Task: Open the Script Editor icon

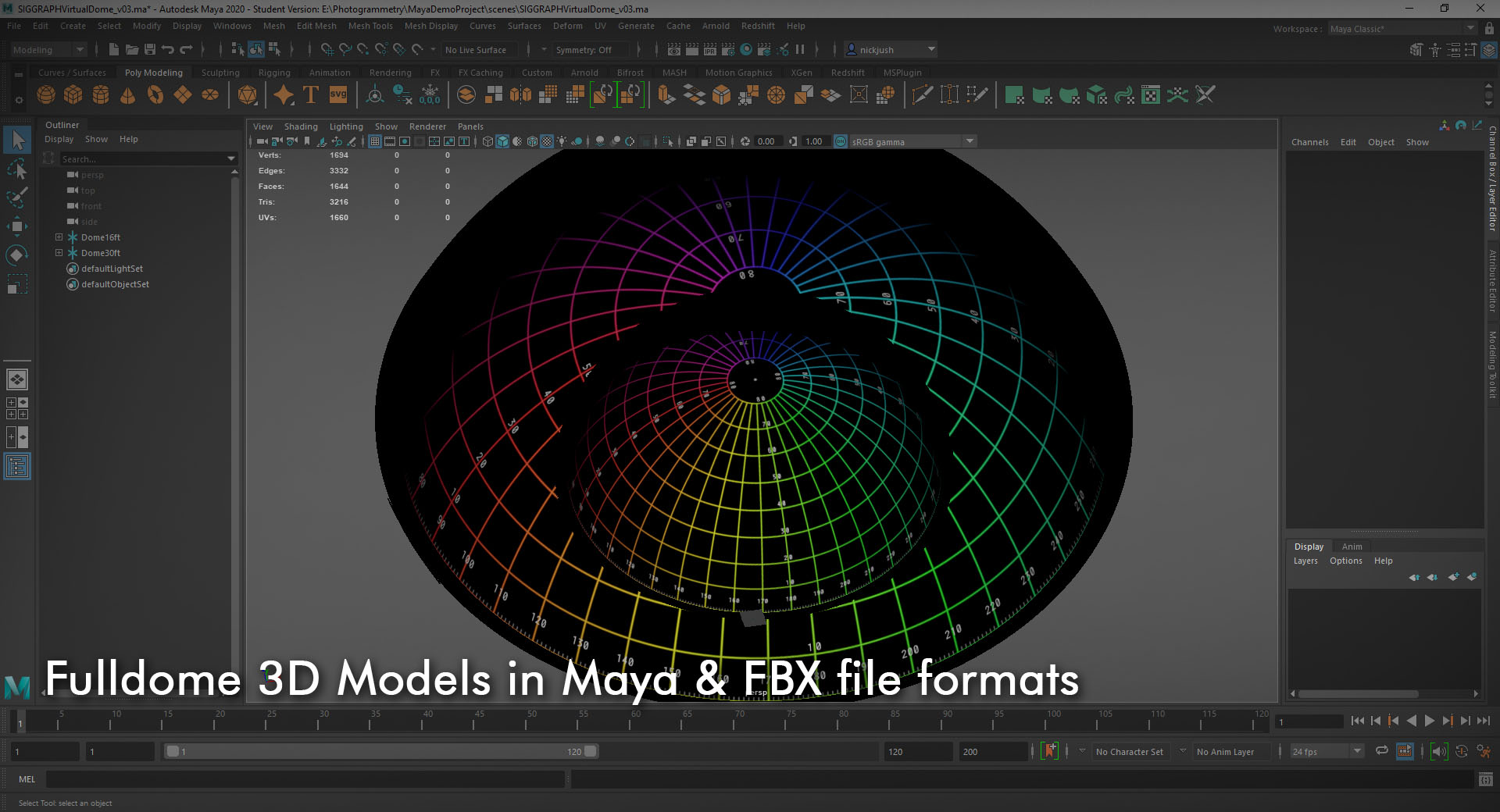Action: pyautogui.click(x=1486, y=779)
